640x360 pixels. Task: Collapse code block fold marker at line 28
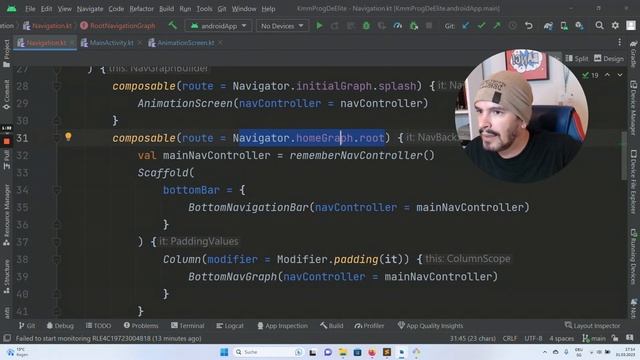point(57,86)
